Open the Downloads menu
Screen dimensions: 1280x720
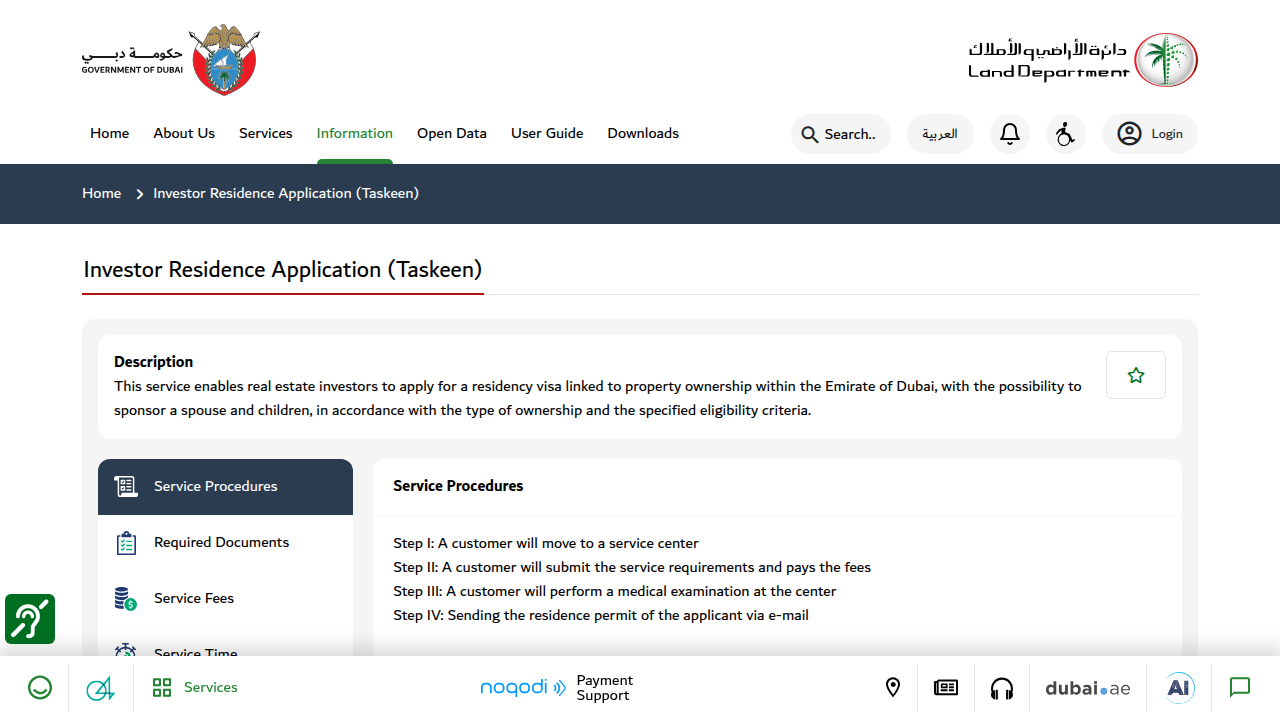pos(643,133)
